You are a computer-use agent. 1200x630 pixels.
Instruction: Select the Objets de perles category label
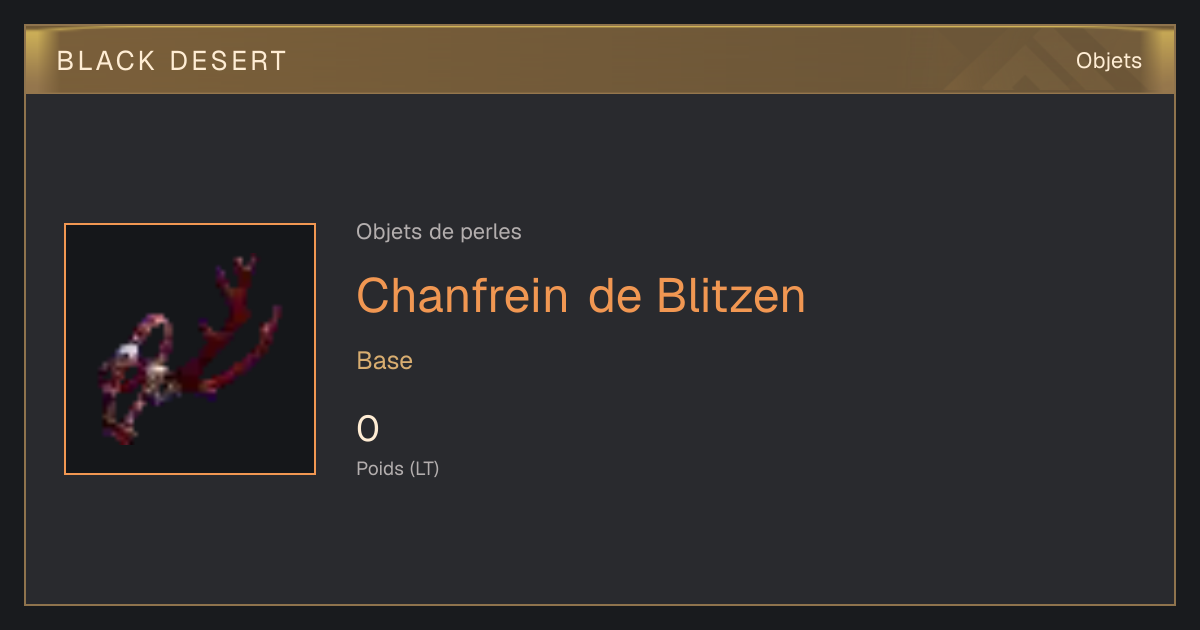(x=439, y=232)
